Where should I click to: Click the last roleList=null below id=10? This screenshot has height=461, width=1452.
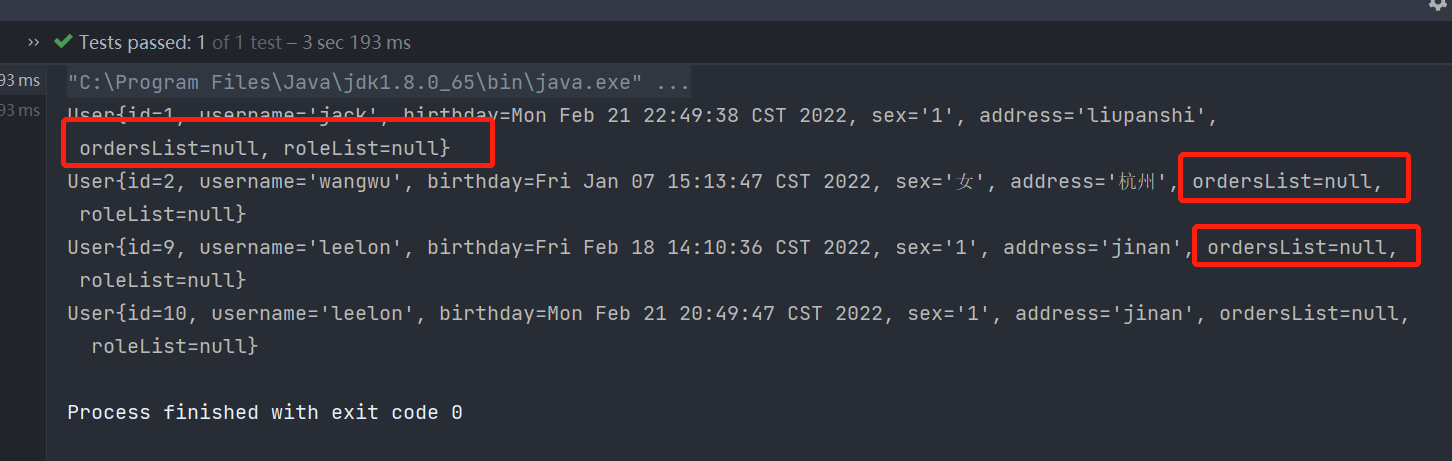pyautogui.click(x=174, y=346)
